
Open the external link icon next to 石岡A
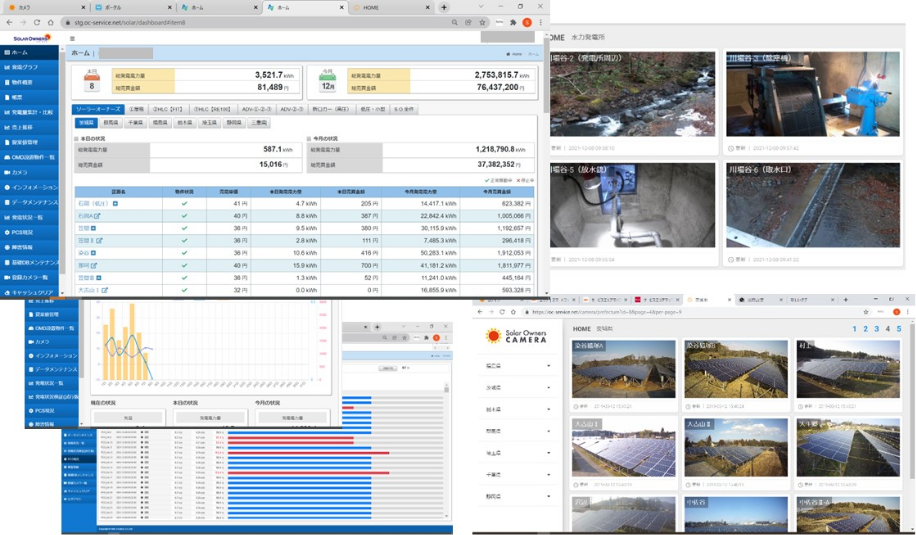click(x=97, y=216)
